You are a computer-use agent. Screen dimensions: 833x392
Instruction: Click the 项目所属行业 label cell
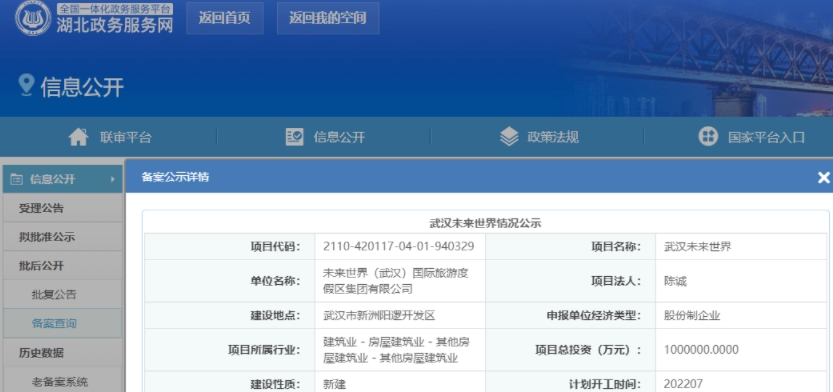(230, 350)
